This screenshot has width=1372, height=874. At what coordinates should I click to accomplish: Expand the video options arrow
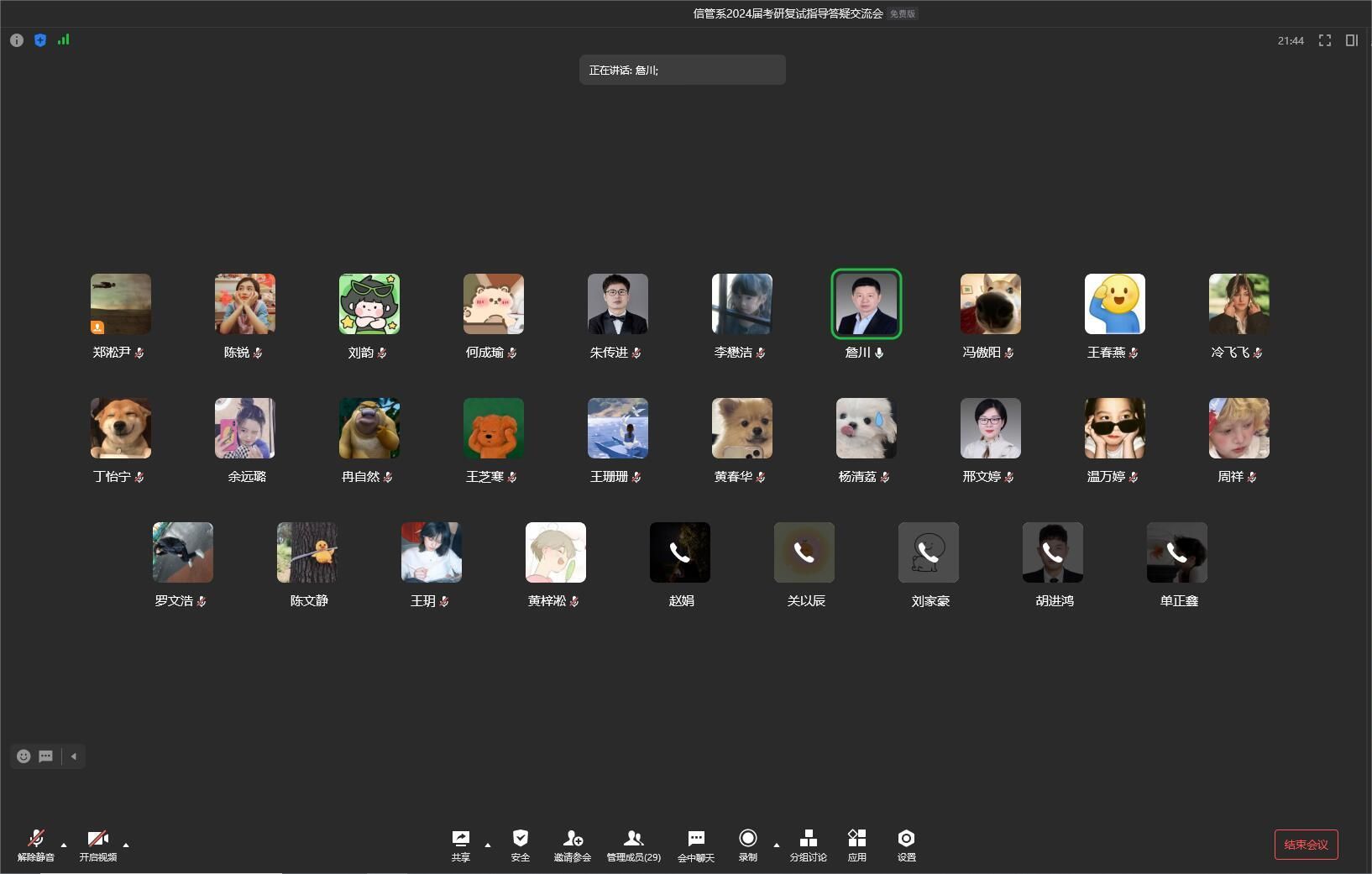[x=126, y=845]
